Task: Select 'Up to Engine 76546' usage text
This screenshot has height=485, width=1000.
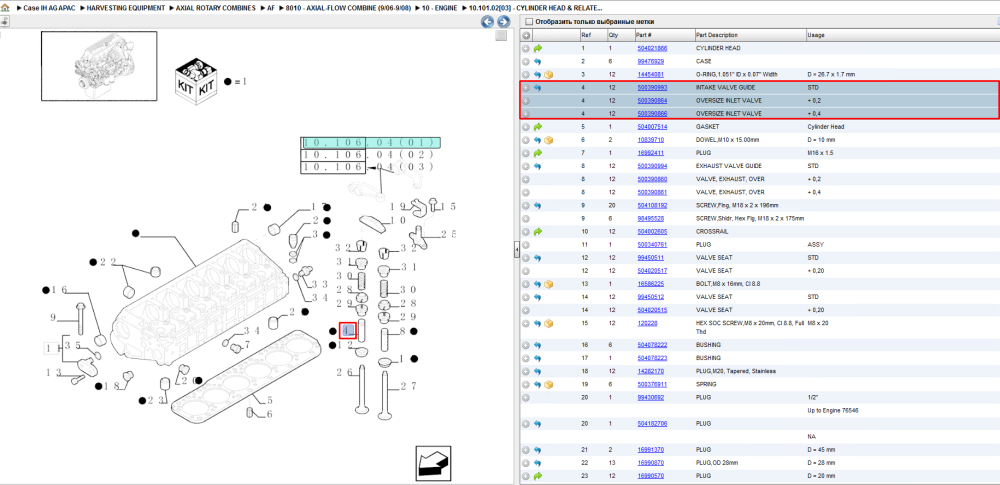Action: (832, 410)
